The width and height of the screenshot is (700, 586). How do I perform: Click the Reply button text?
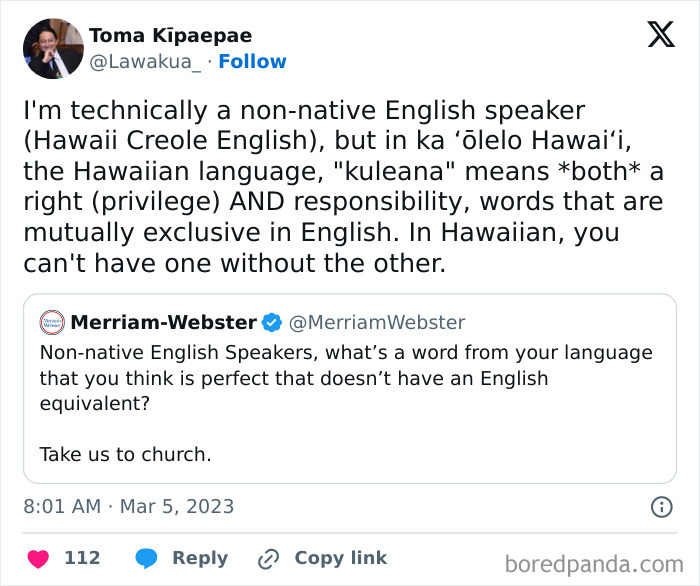coord(199,558)
